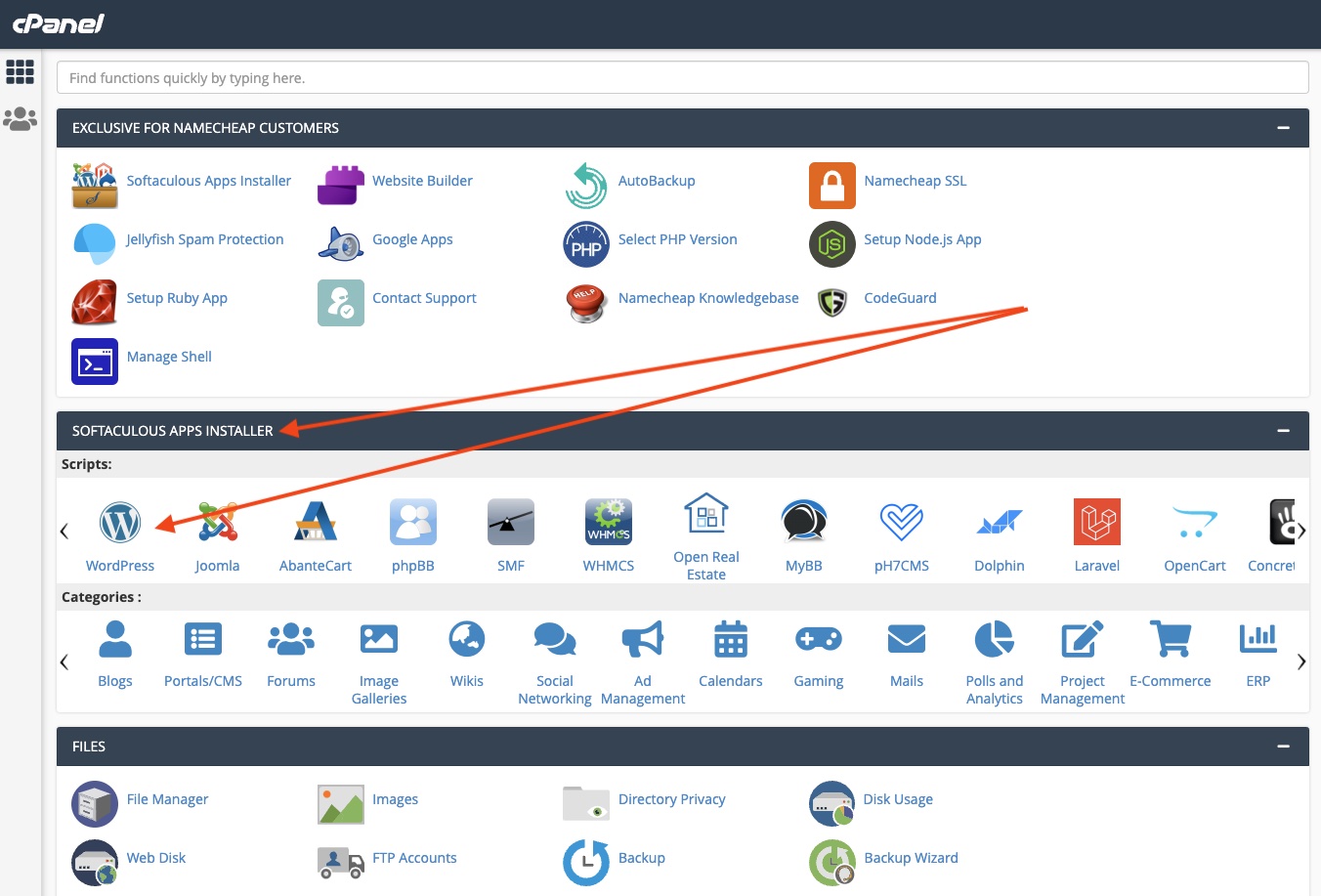Open the Backup link in Files
The width and height of the screenshot is (1321, 896).
click(642, 858)
